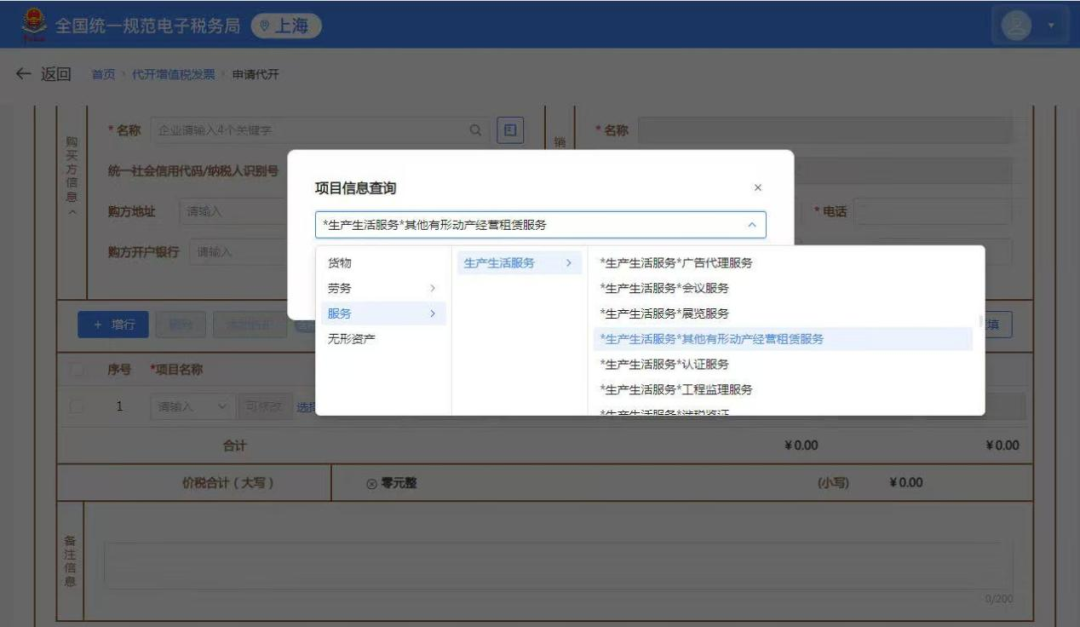This screenshot has height=627, width=1080.
Task: Click the Shanghai location pill
Action: (x=286, y=26)
